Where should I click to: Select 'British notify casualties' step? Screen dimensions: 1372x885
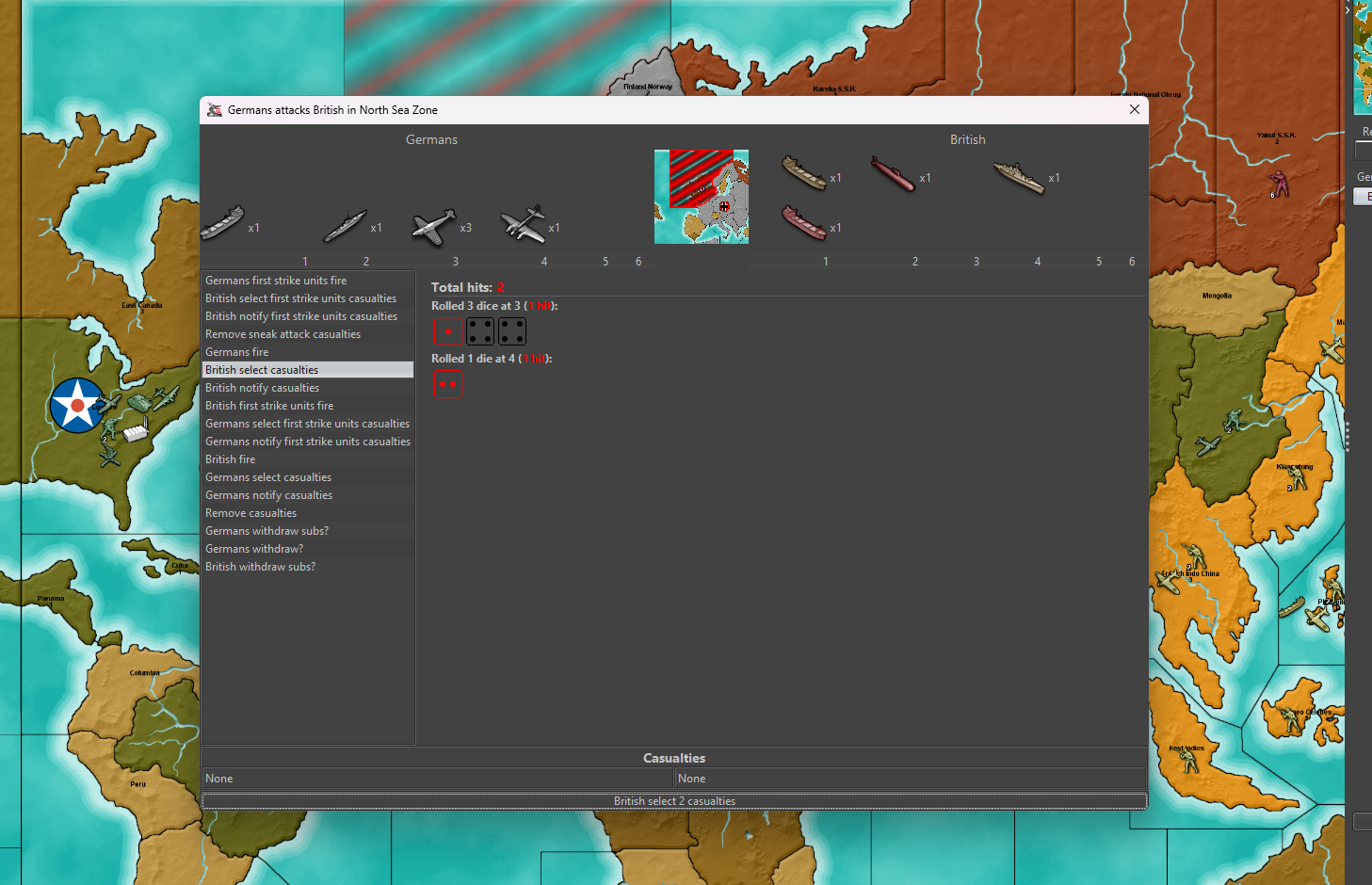pyautogui.click(x=308, y=388)
